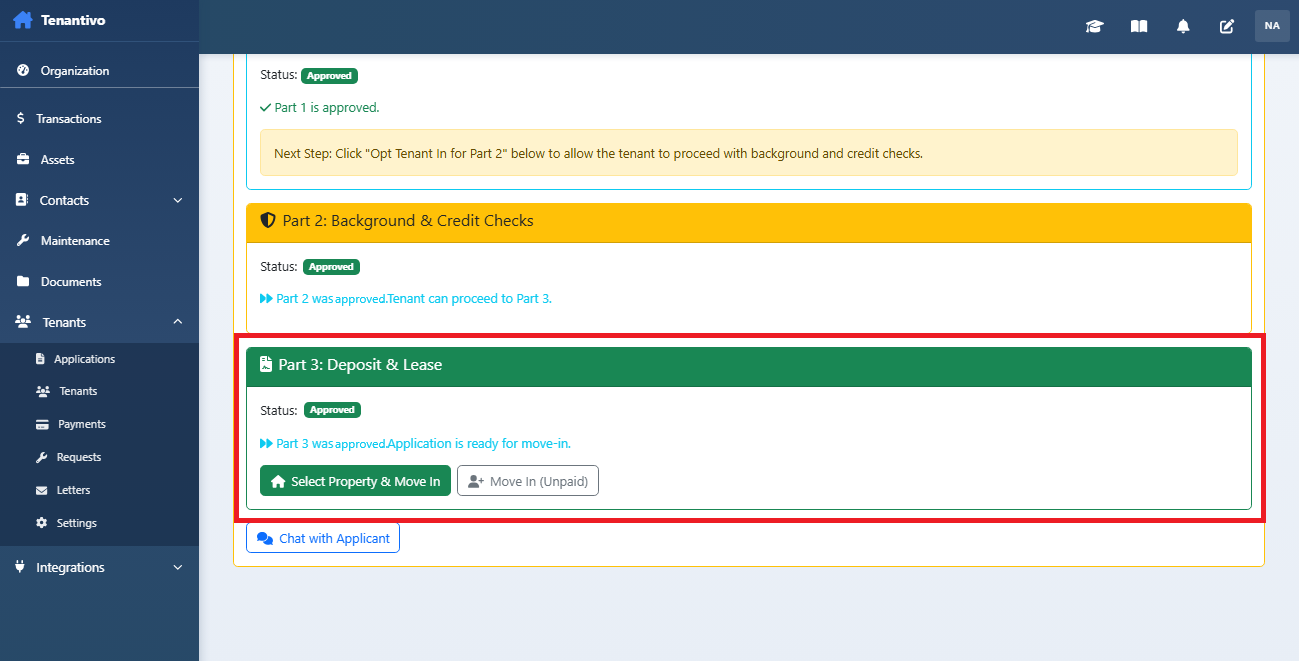
Task: Open the book documentation icon
Action: click(1139, 26)
